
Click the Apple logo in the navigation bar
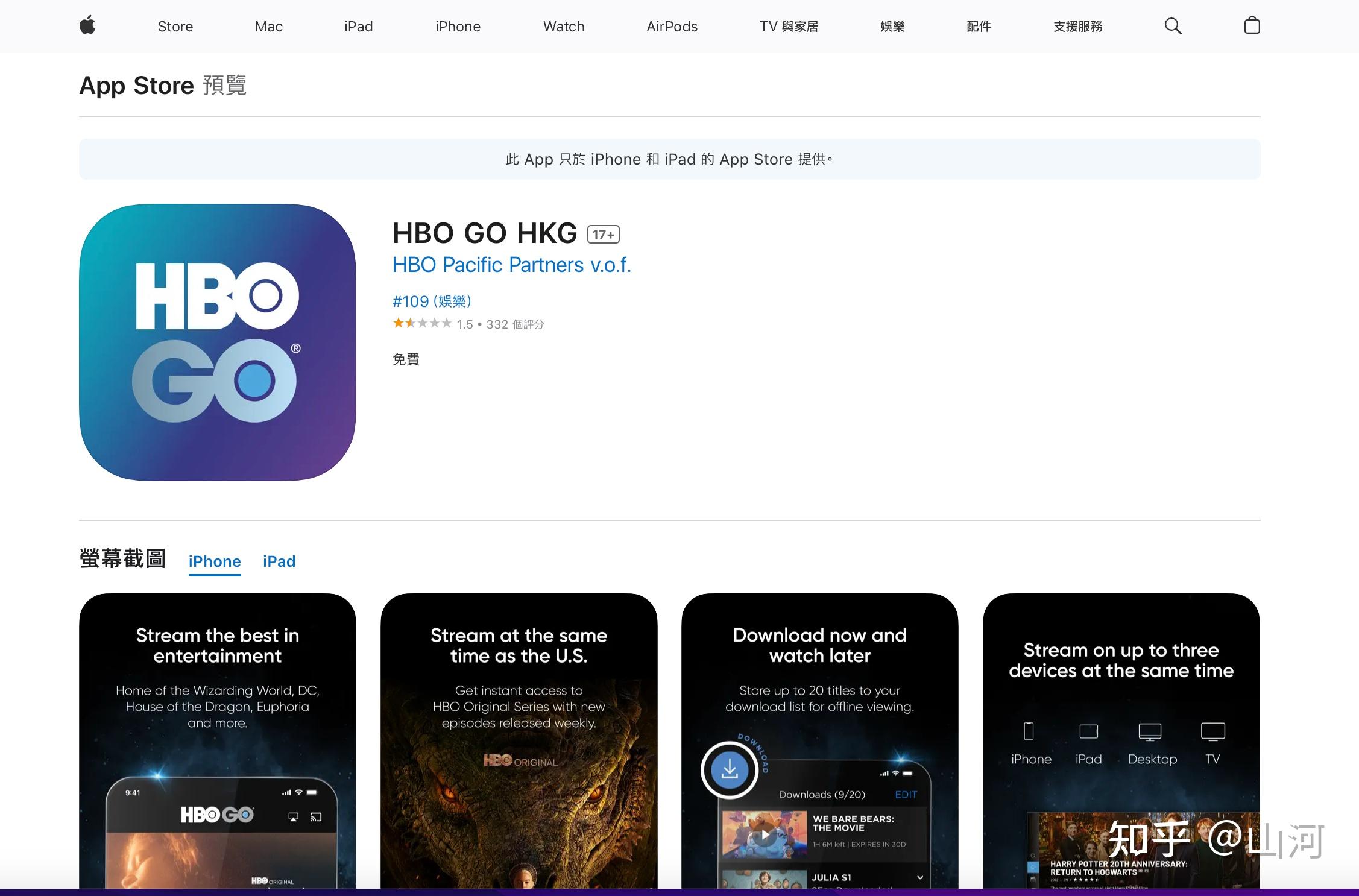87,25
